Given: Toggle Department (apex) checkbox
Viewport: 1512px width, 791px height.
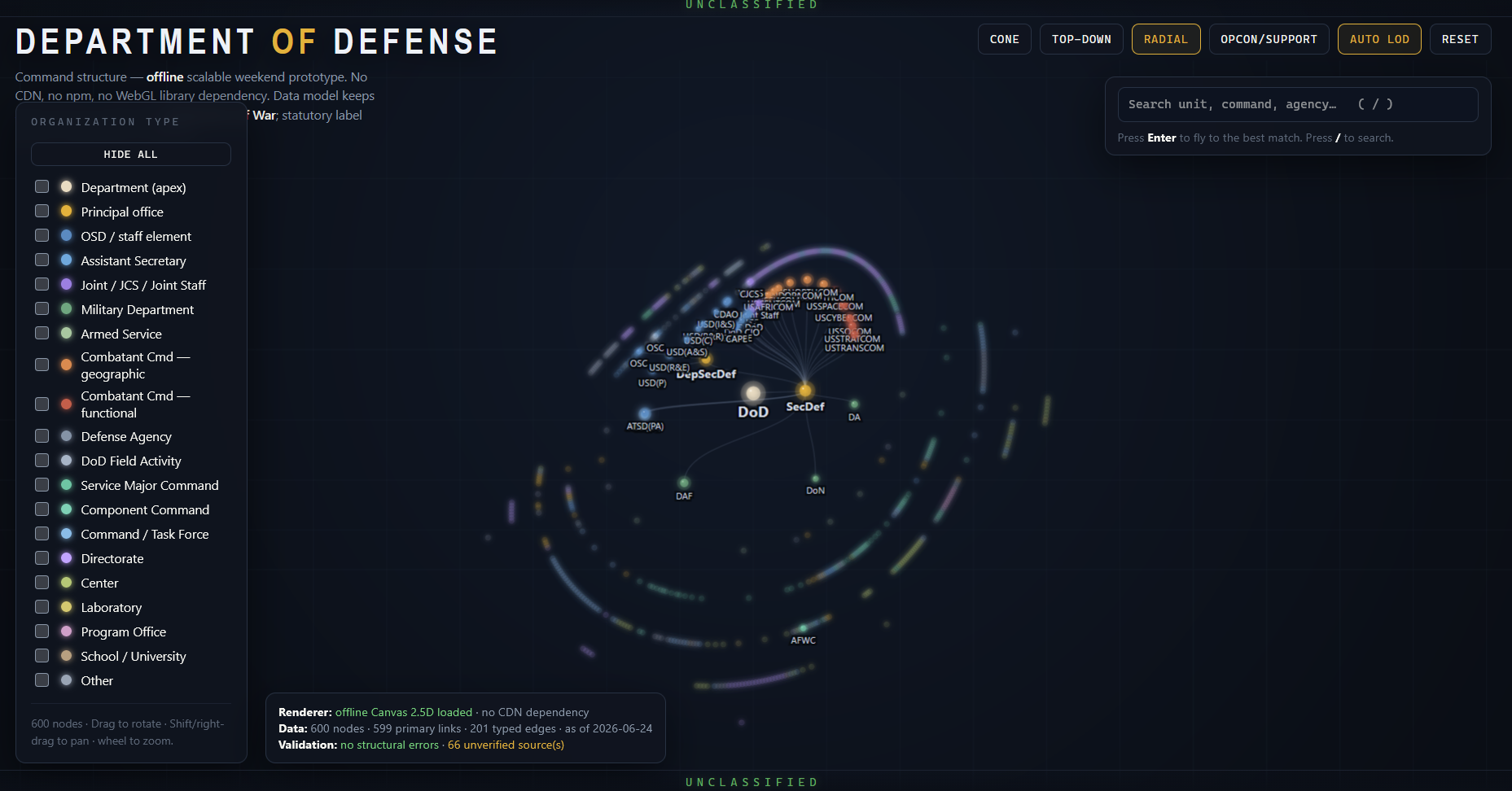Looking at the screenshot, I should point(42,186).
